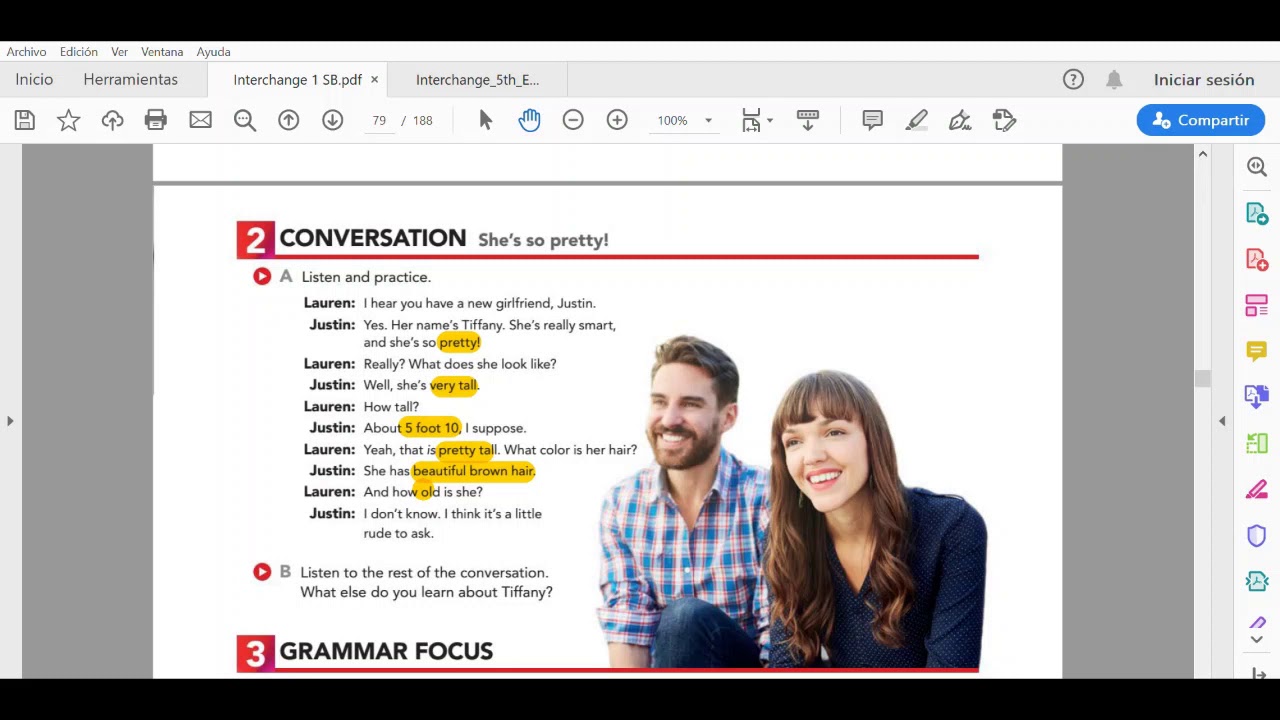Add a comment note tool
This screenshot has width=1280, height=720.
pos(872,120)
